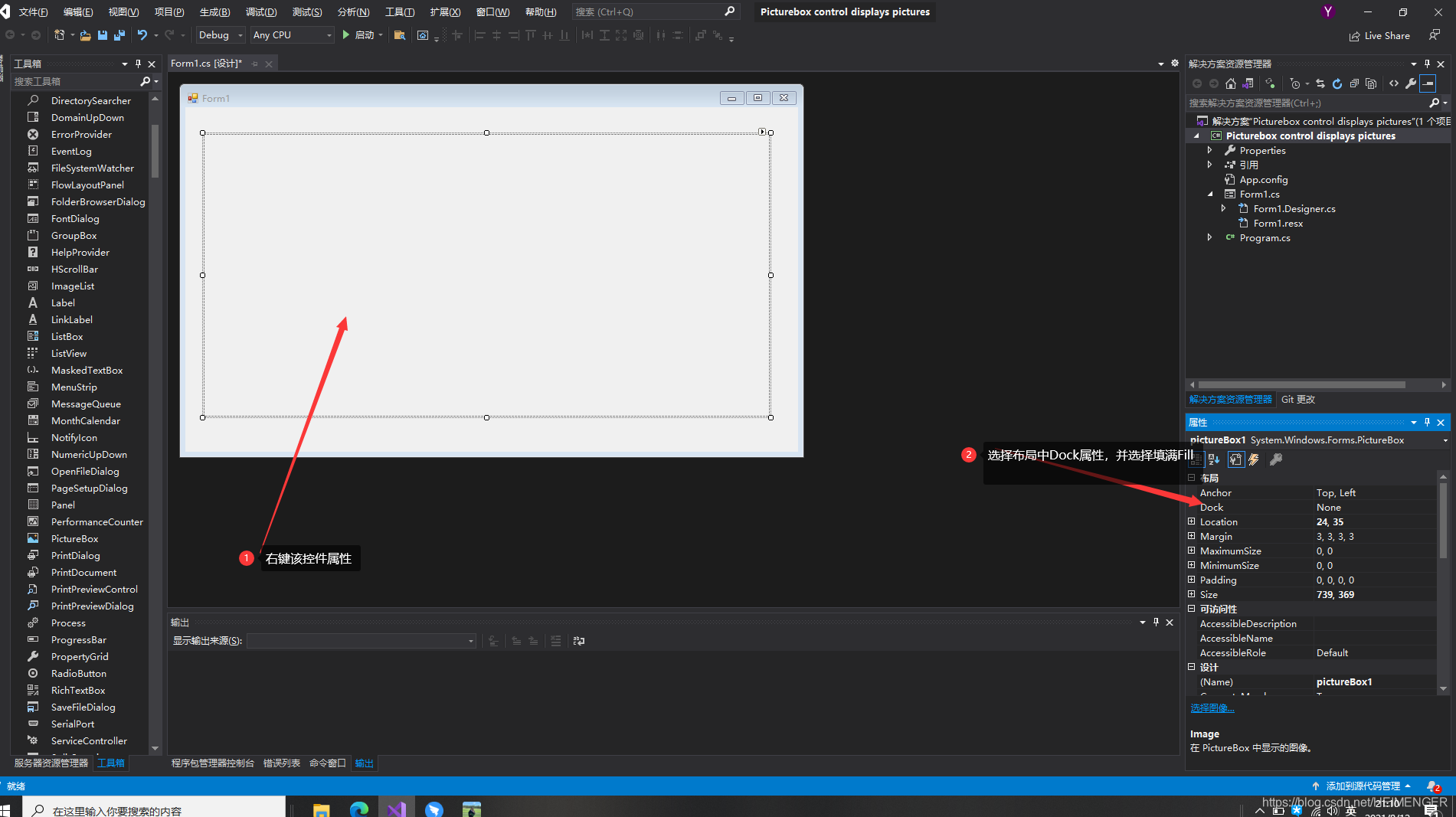Open 文件(F) menu
The image size is (1456, 817).
(33, 11)
